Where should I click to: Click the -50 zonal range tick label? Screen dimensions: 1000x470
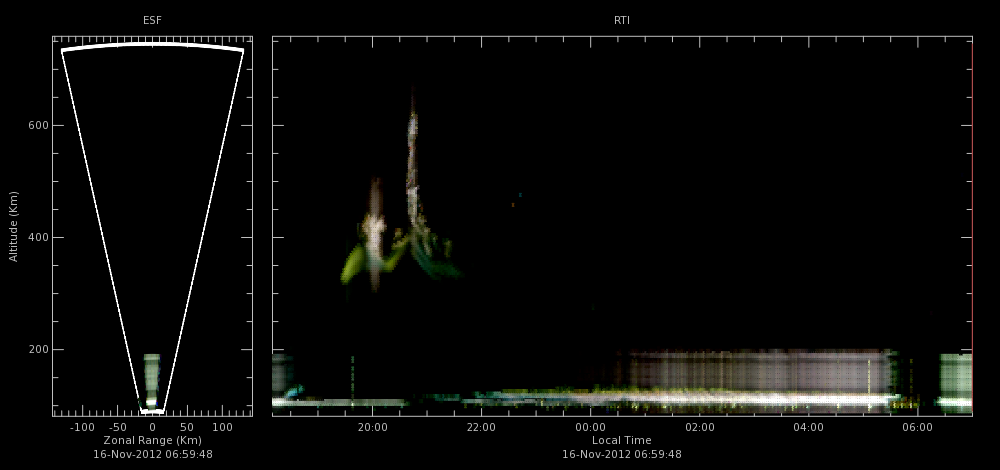[x=117, y=427]
